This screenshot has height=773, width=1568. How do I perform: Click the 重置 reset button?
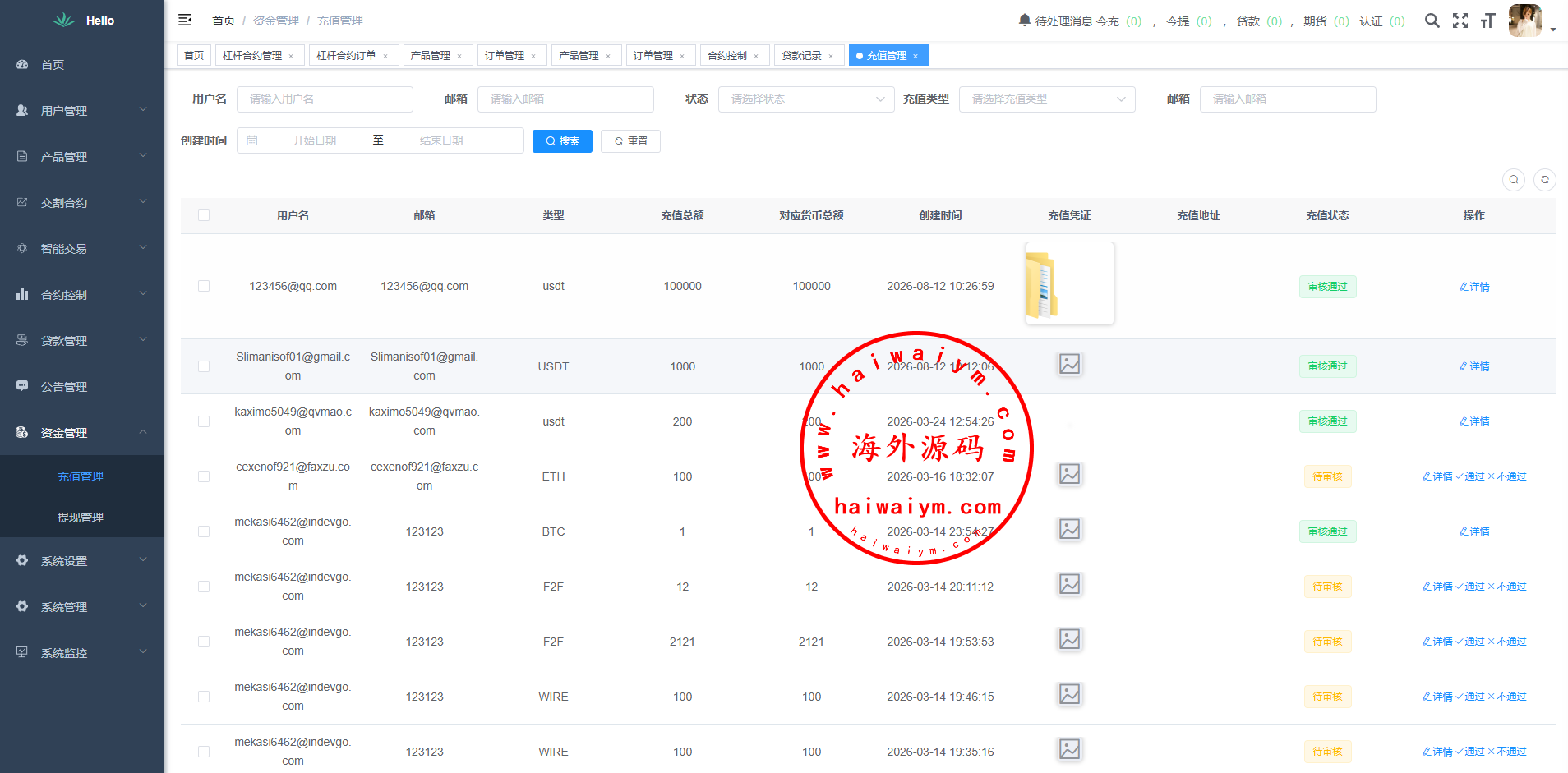630,141
